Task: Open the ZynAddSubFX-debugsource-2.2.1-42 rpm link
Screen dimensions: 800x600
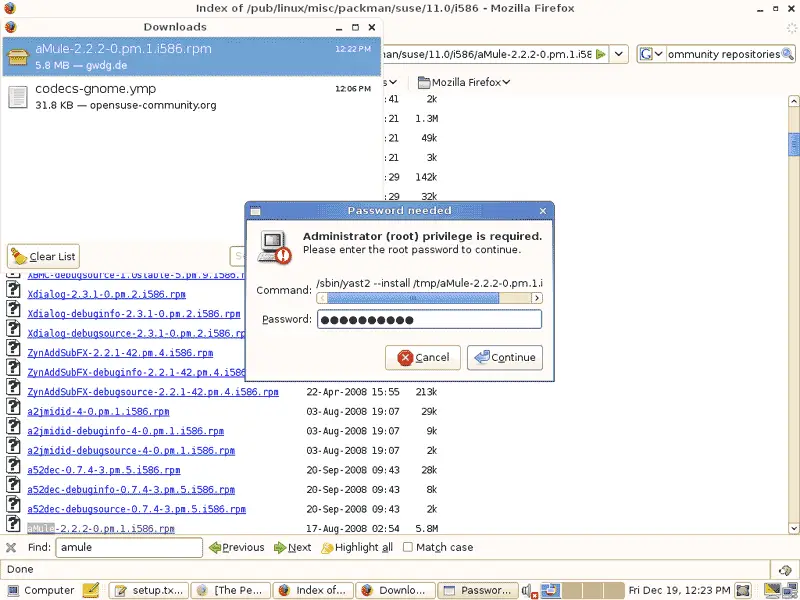Action: (x=153, y=392)
